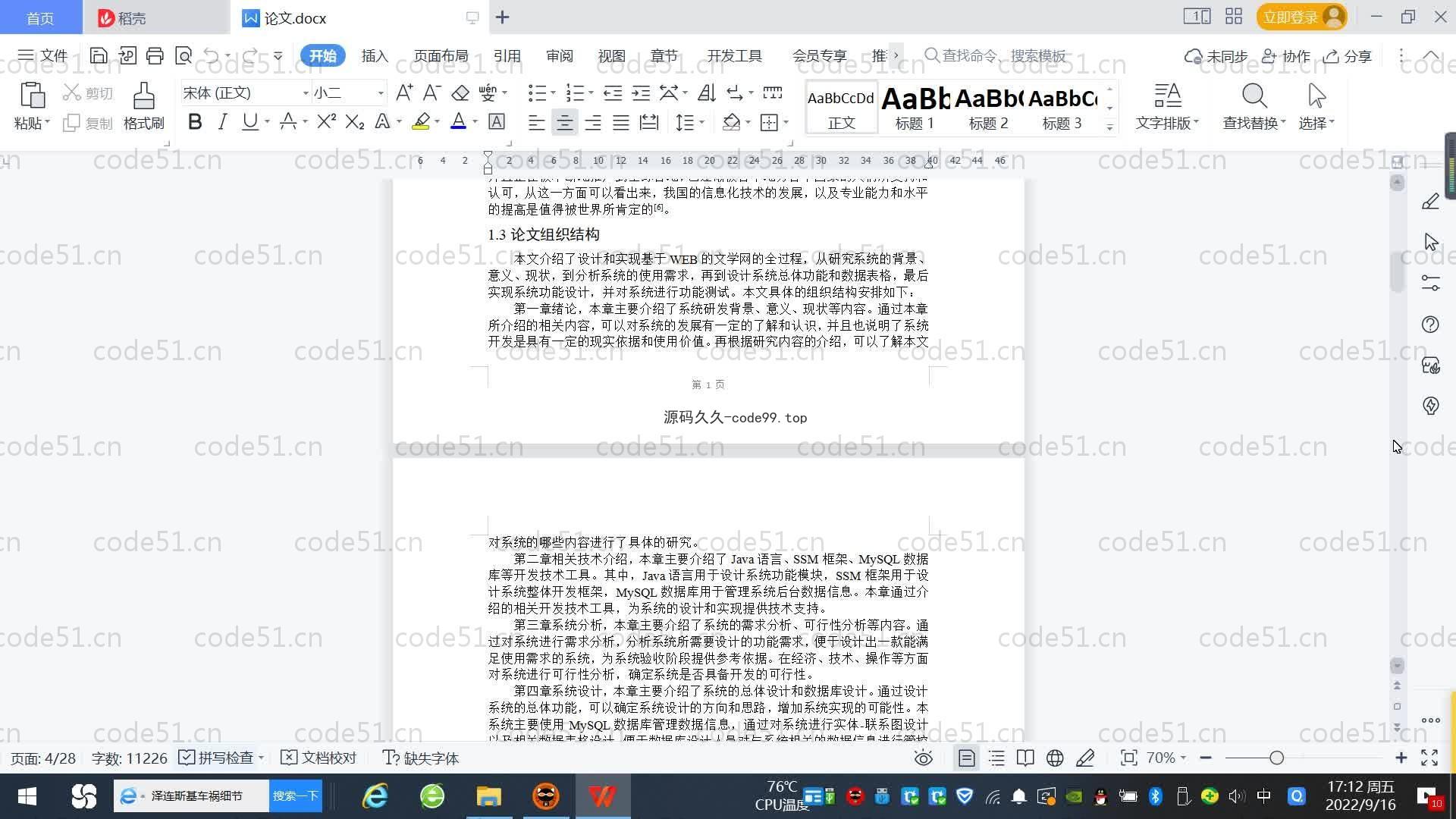1456x819 pixels.
Task: Open help question mark in side panel
Action: 1430,325
